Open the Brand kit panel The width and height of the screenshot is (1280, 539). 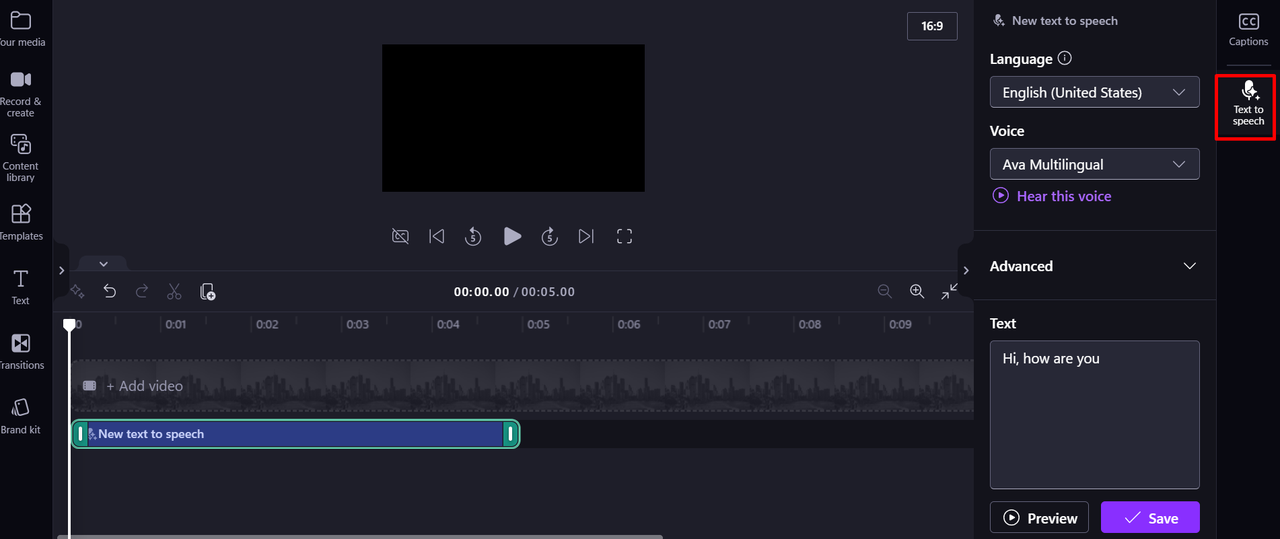coord(21,415)
